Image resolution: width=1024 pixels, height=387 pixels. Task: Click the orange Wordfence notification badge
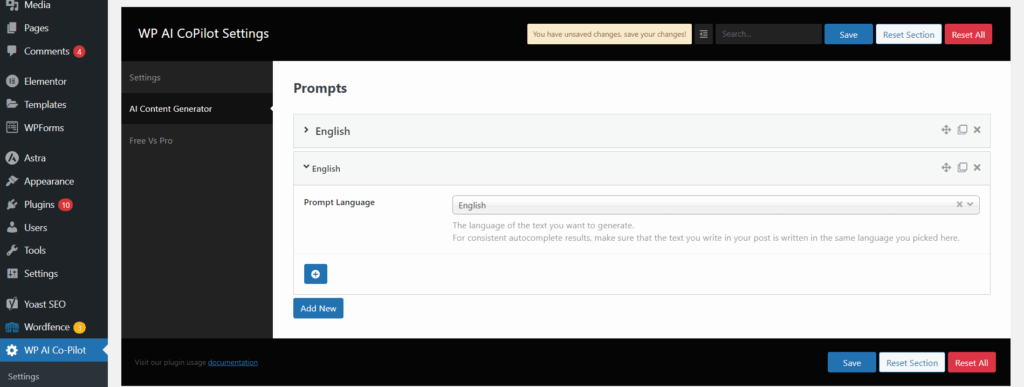[x=79, y=328]
